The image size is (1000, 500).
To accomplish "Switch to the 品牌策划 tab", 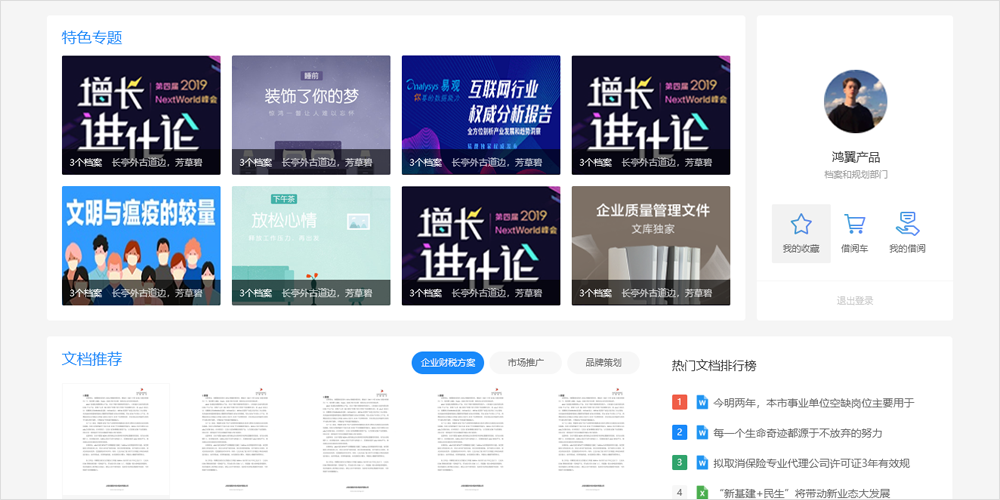I will (603, 363).
